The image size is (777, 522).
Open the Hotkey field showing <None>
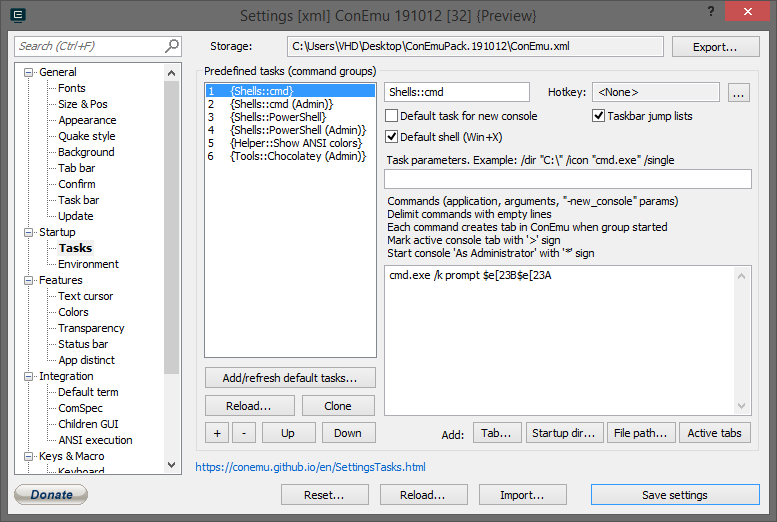655,92
